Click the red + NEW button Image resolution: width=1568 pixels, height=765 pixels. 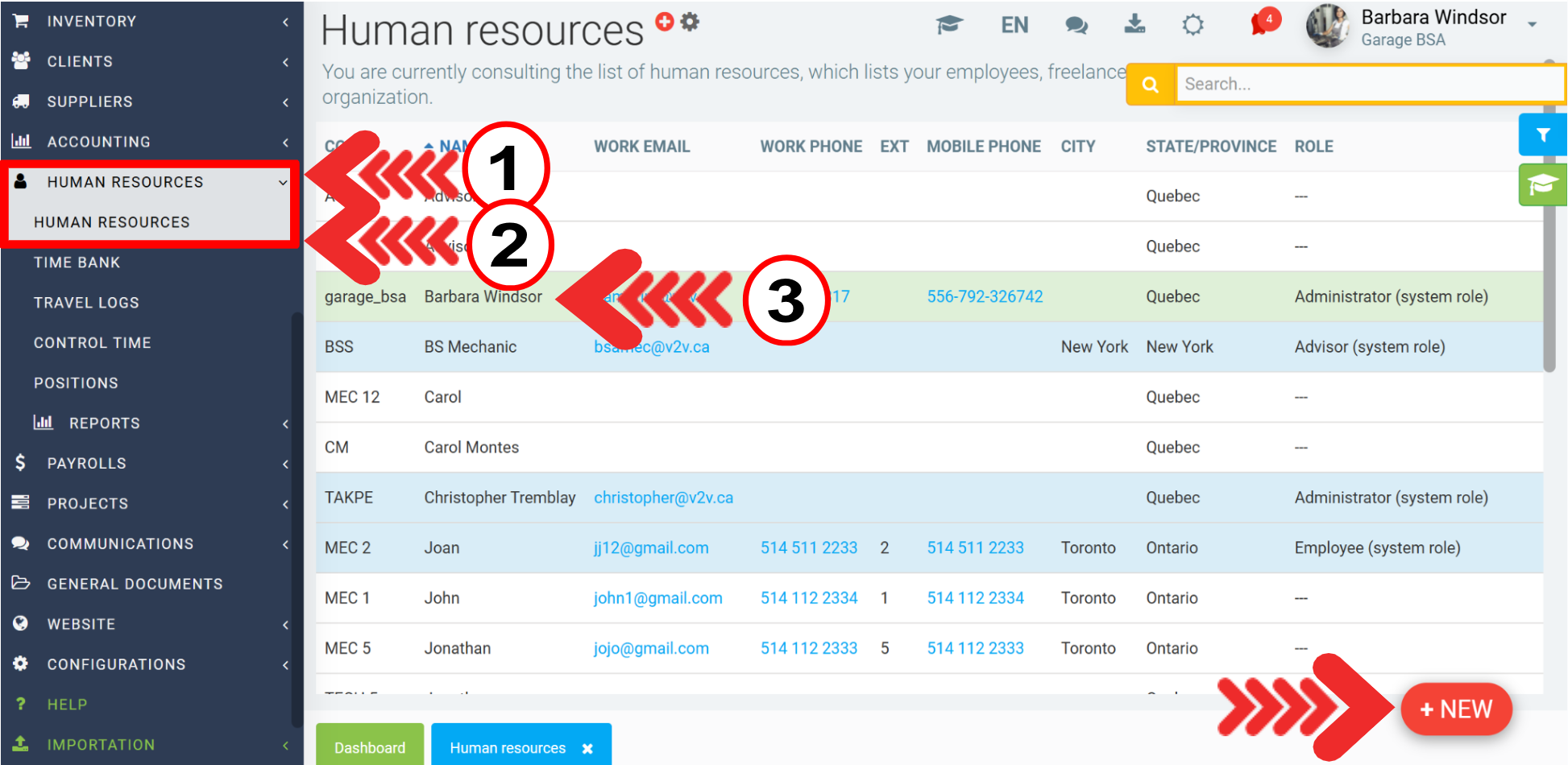click(1456, 709)
